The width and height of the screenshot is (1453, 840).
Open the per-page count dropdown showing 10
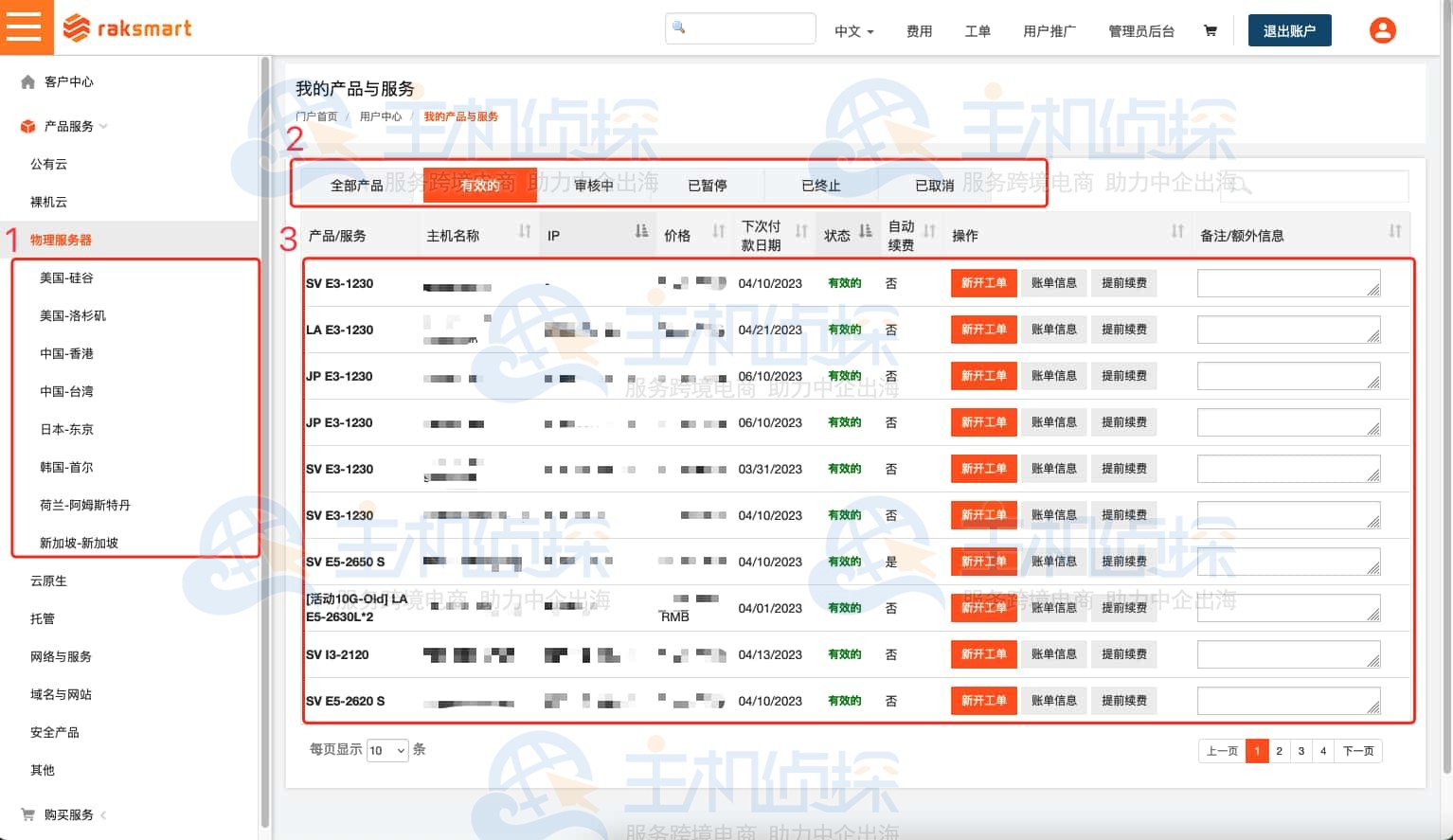tap(386, 750)
